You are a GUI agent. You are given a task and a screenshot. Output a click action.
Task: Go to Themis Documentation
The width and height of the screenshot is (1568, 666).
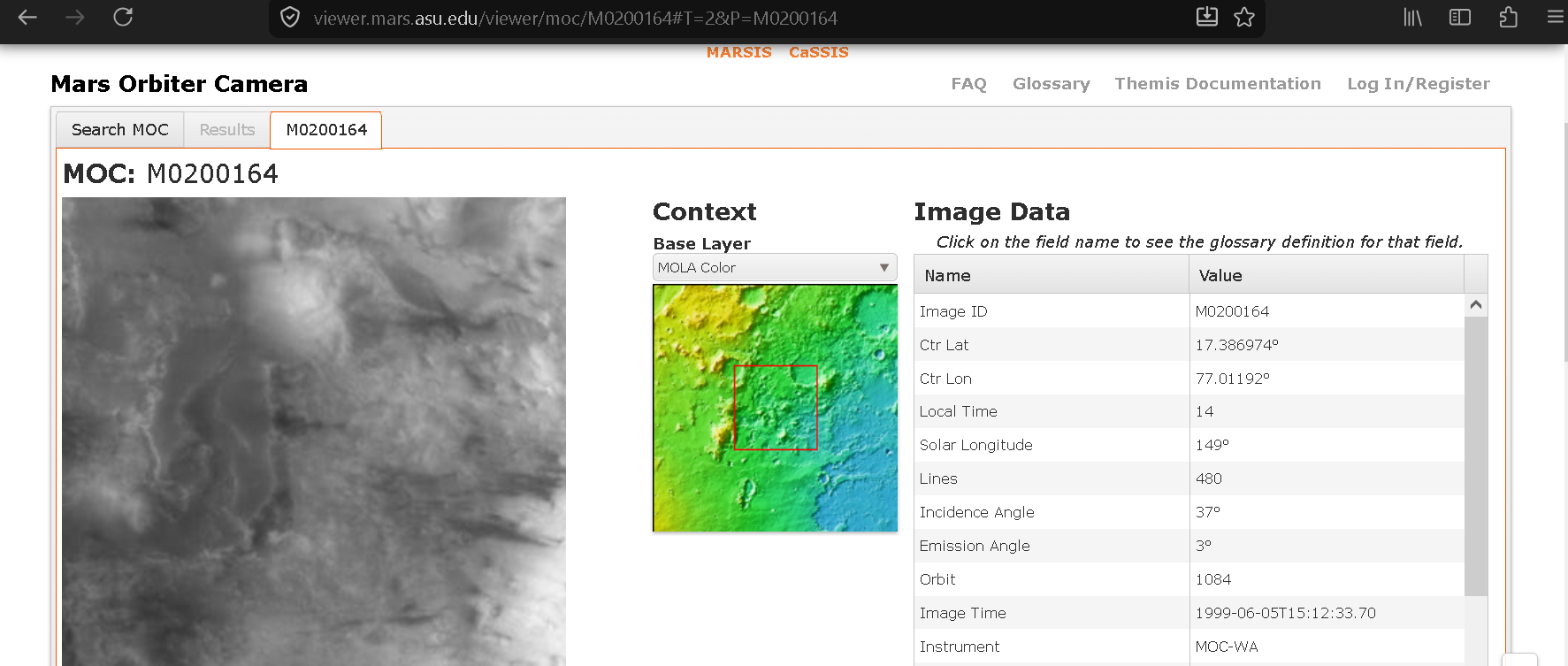[1217, 84]
